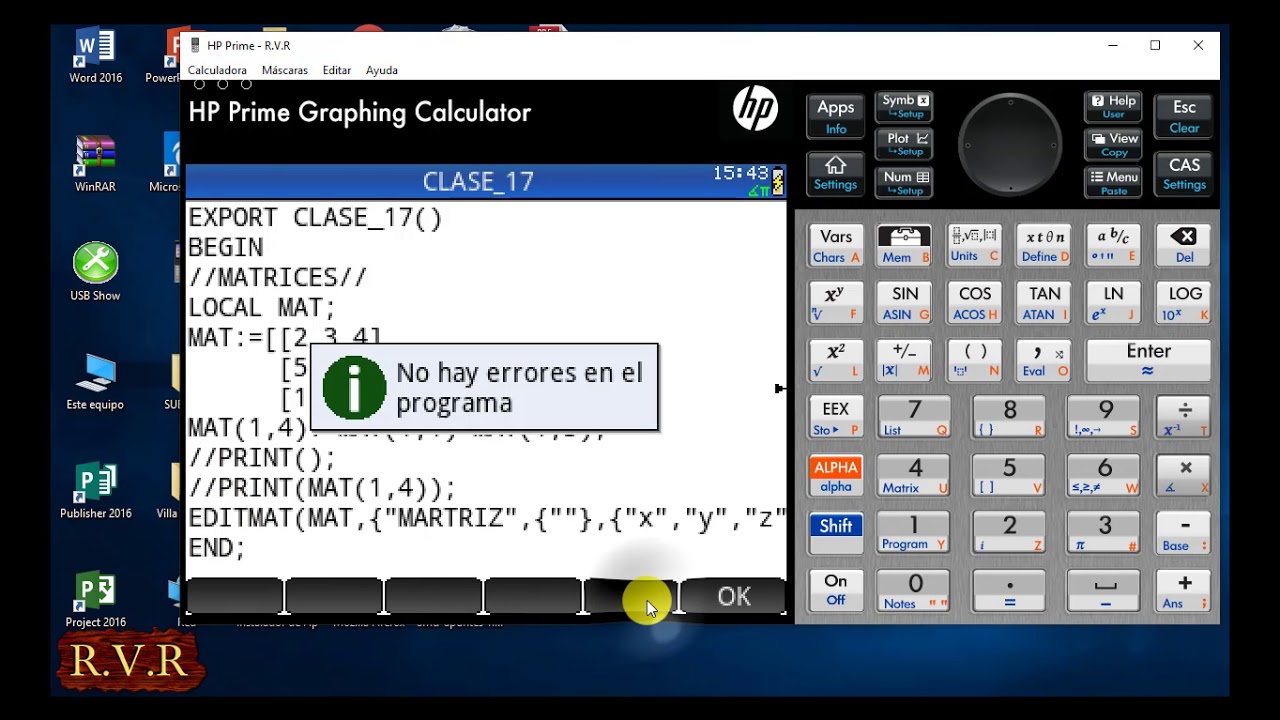
Task: Open Este equipo desktop icon
Action: click(x=96, y=382)
